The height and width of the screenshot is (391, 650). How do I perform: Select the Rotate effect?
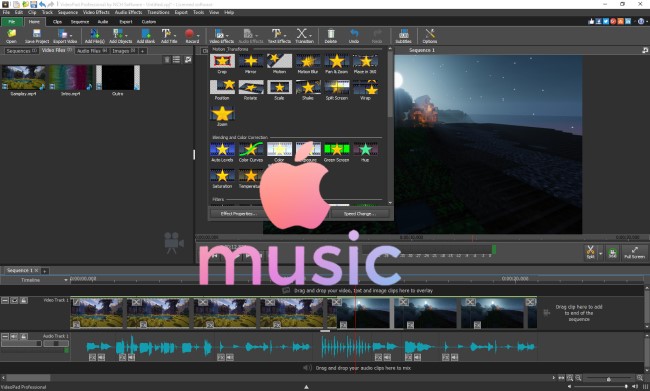point(250,90)
